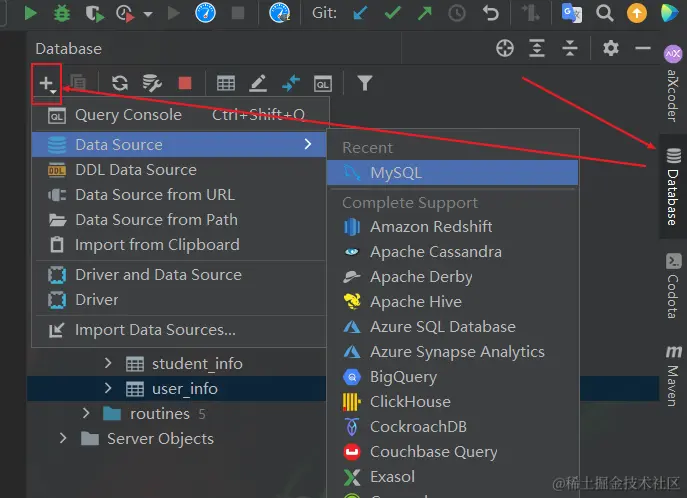Push commits with green up-right arrow

tap(424, 13)
